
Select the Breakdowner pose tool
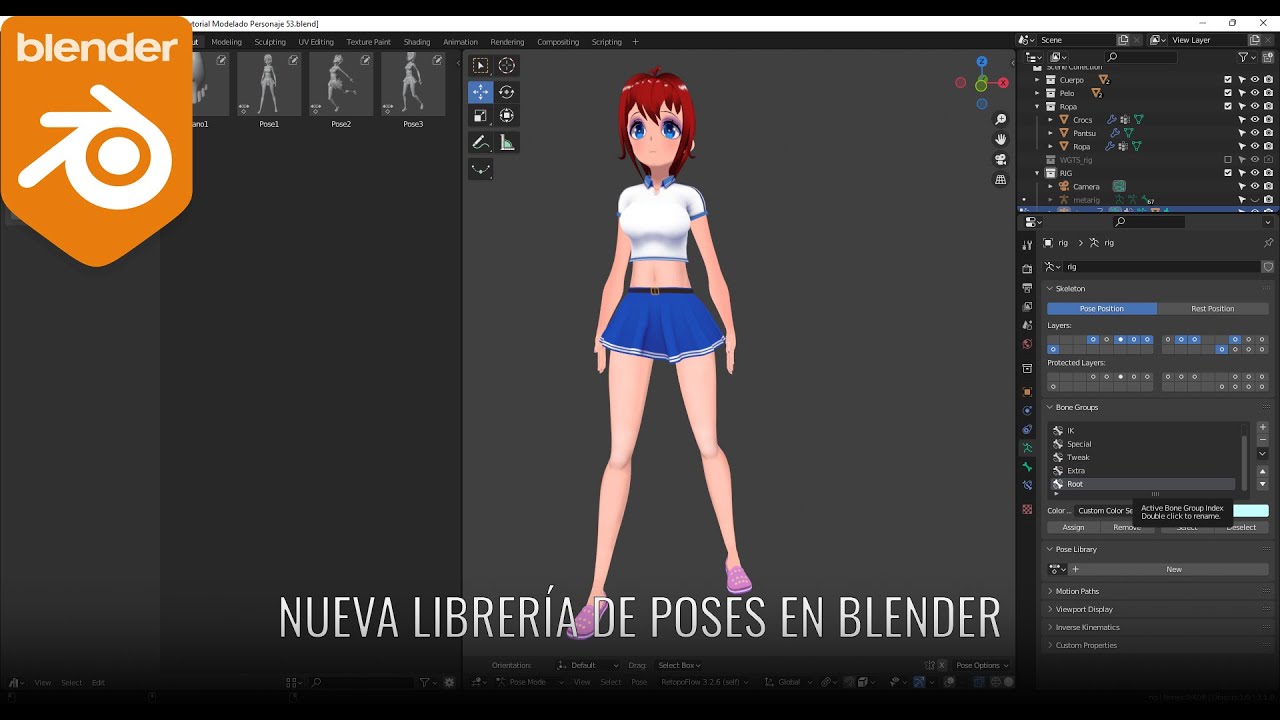pyautogui.click(x=480, y=169)
